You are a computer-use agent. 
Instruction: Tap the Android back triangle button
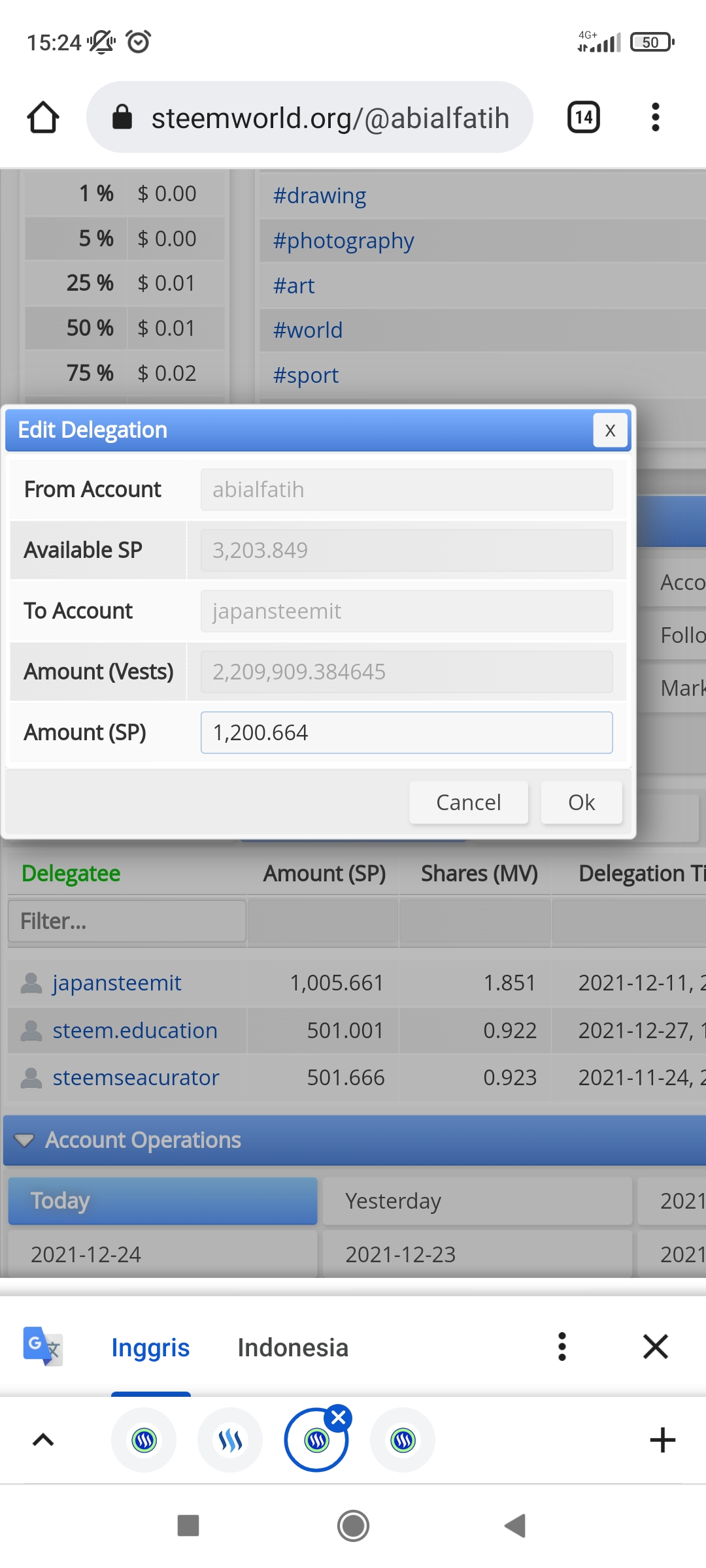(x=515, y=1526)
